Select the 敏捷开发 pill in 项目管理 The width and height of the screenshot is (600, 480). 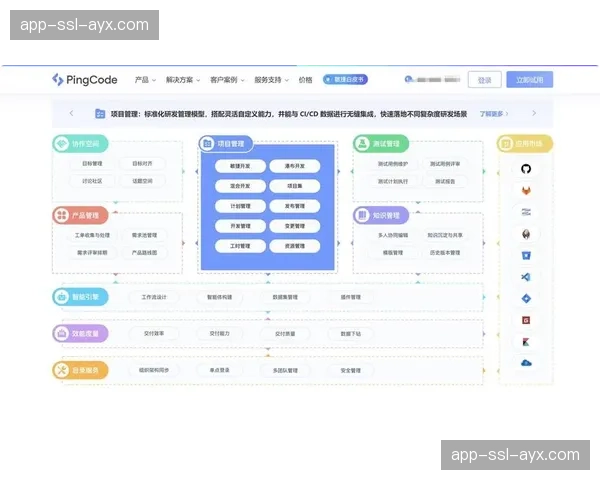(x=240, y=165)
